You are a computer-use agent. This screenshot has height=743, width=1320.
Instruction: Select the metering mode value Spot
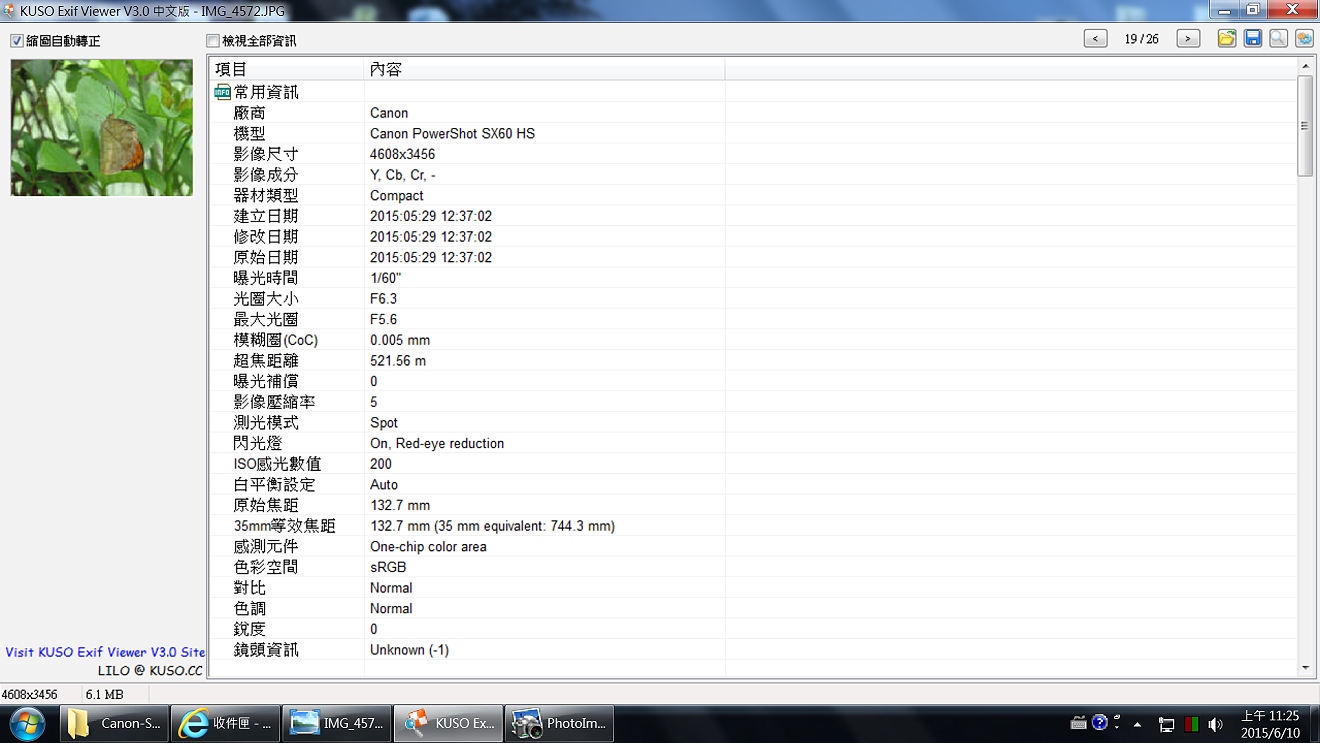384,423
